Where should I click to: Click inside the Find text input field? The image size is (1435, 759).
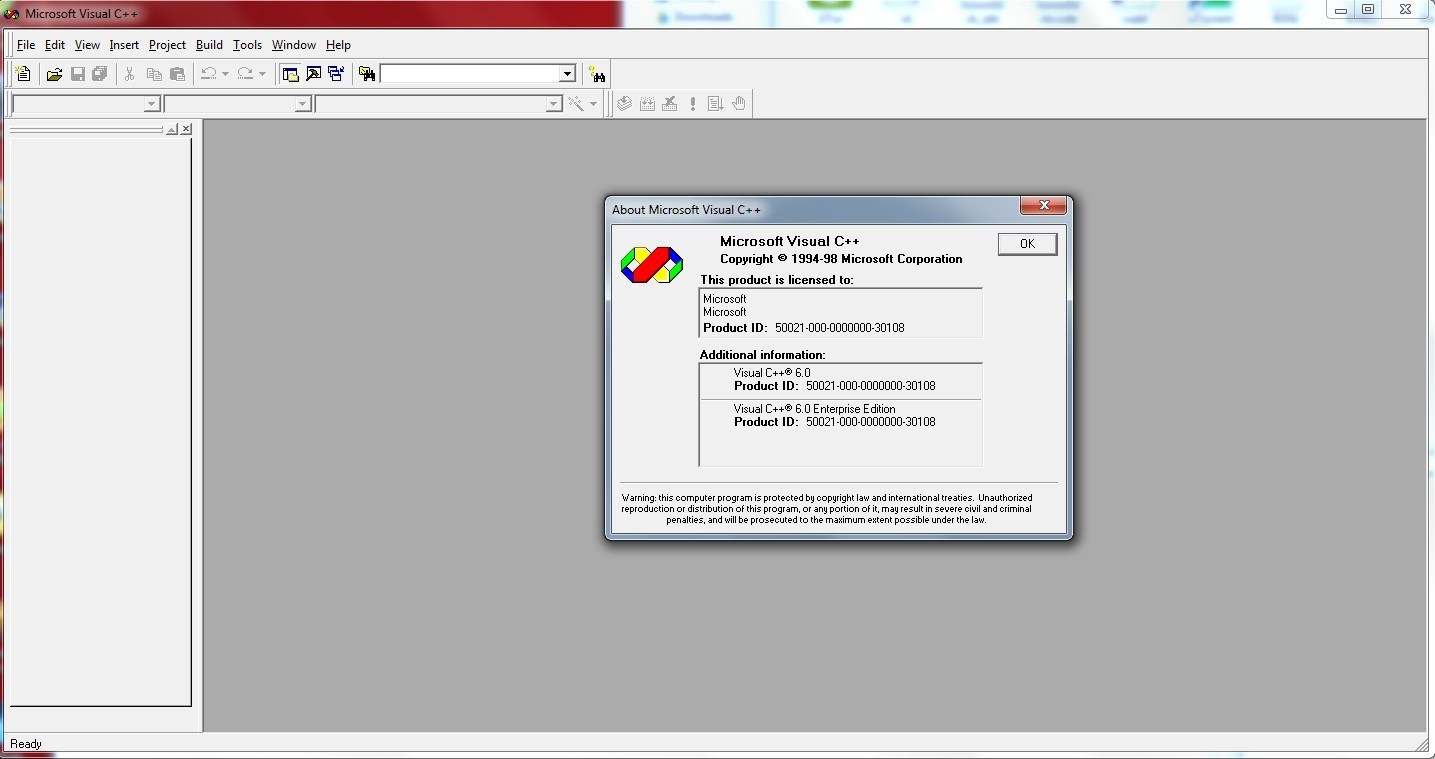pos(469,74)
